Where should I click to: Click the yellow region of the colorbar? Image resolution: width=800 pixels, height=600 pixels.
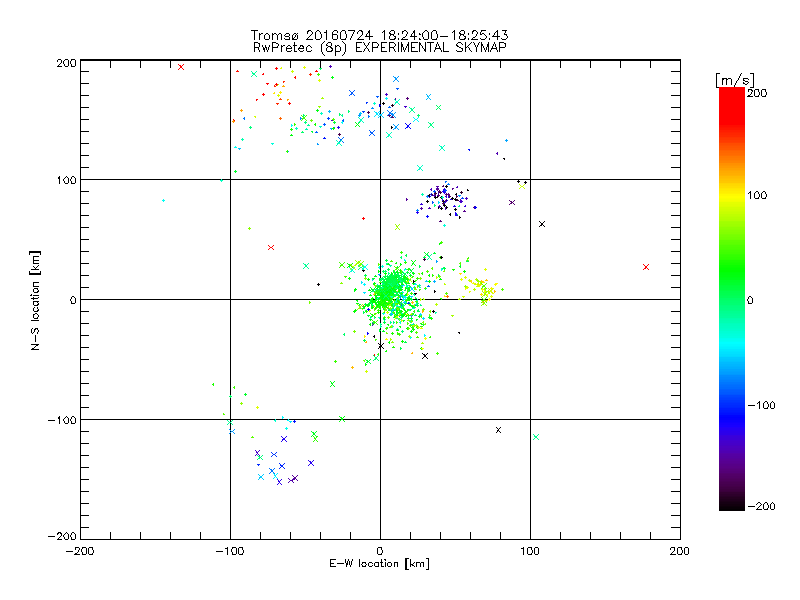point(732,196)
